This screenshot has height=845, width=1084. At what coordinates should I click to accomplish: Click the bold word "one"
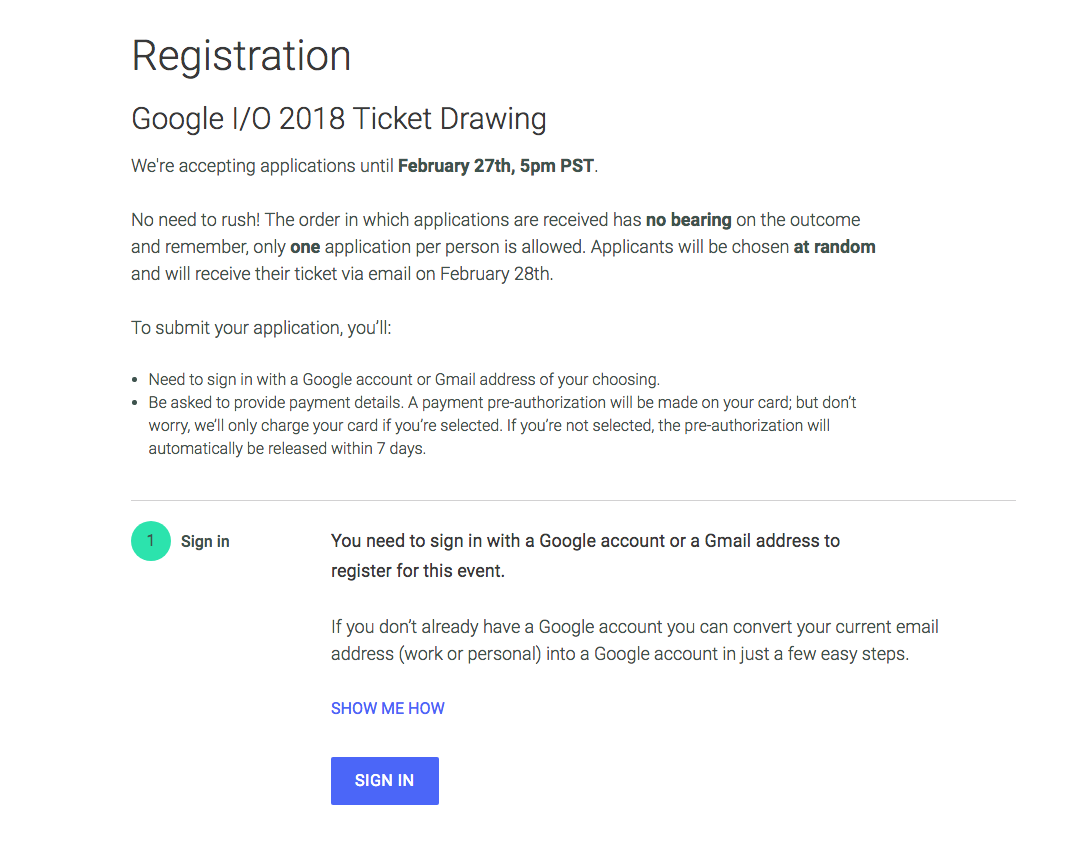(305, 246)
